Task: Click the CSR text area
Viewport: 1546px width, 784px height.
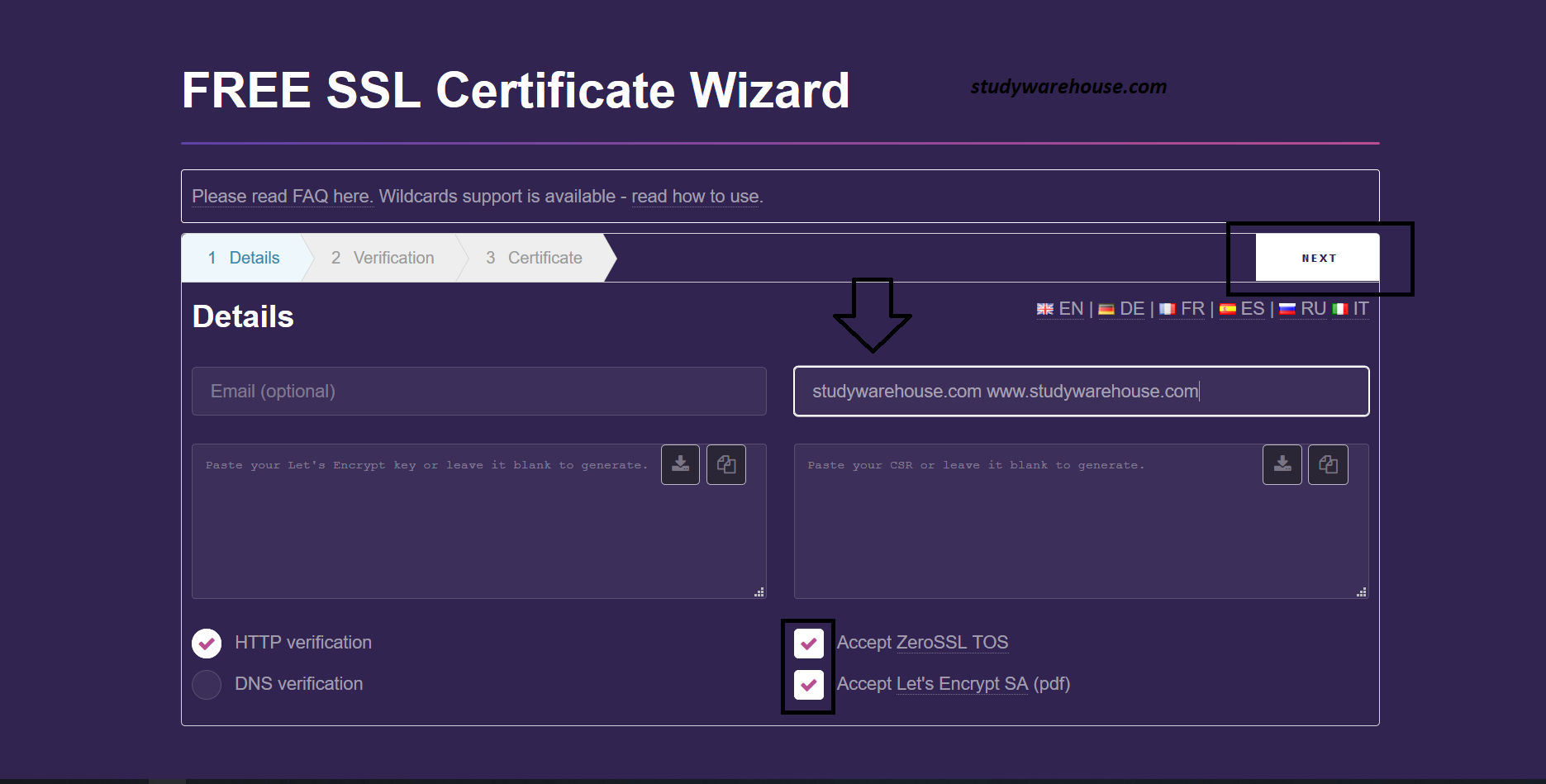Action: tap(1082, 521)
